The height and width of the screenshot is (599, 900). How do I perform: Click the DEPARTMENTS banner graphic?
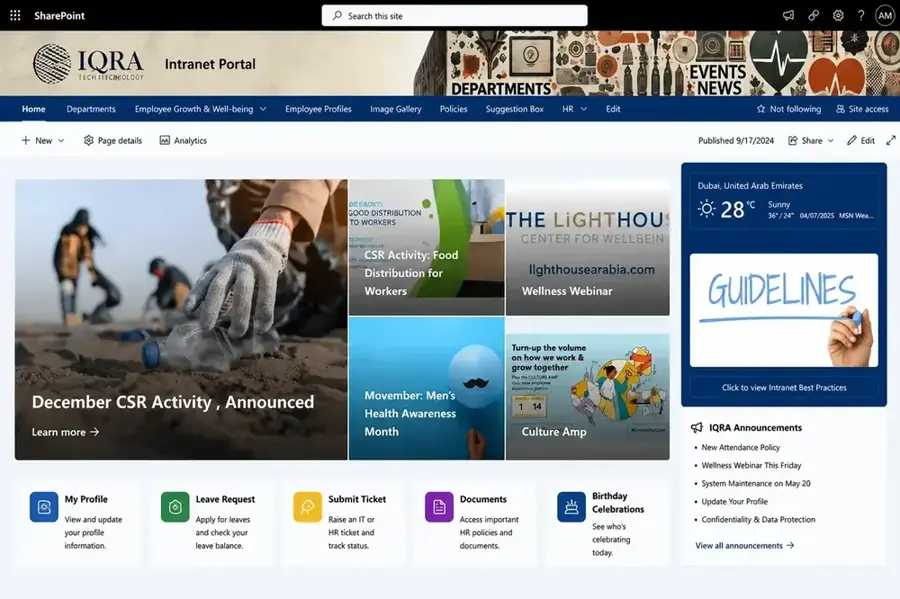[501, 88]
